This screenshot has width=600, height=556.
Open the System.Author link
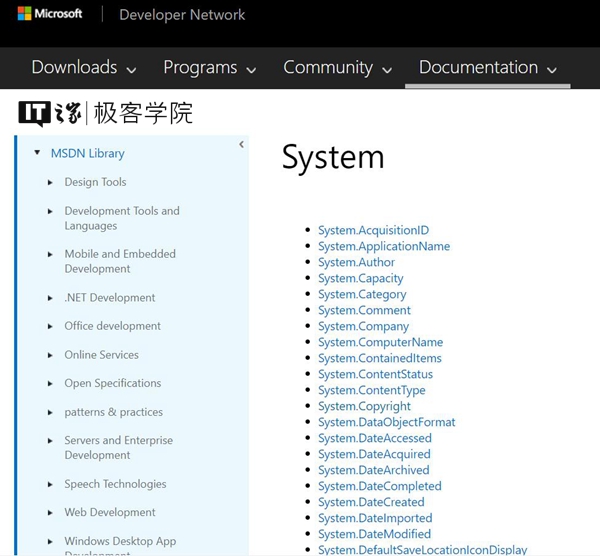356,262
